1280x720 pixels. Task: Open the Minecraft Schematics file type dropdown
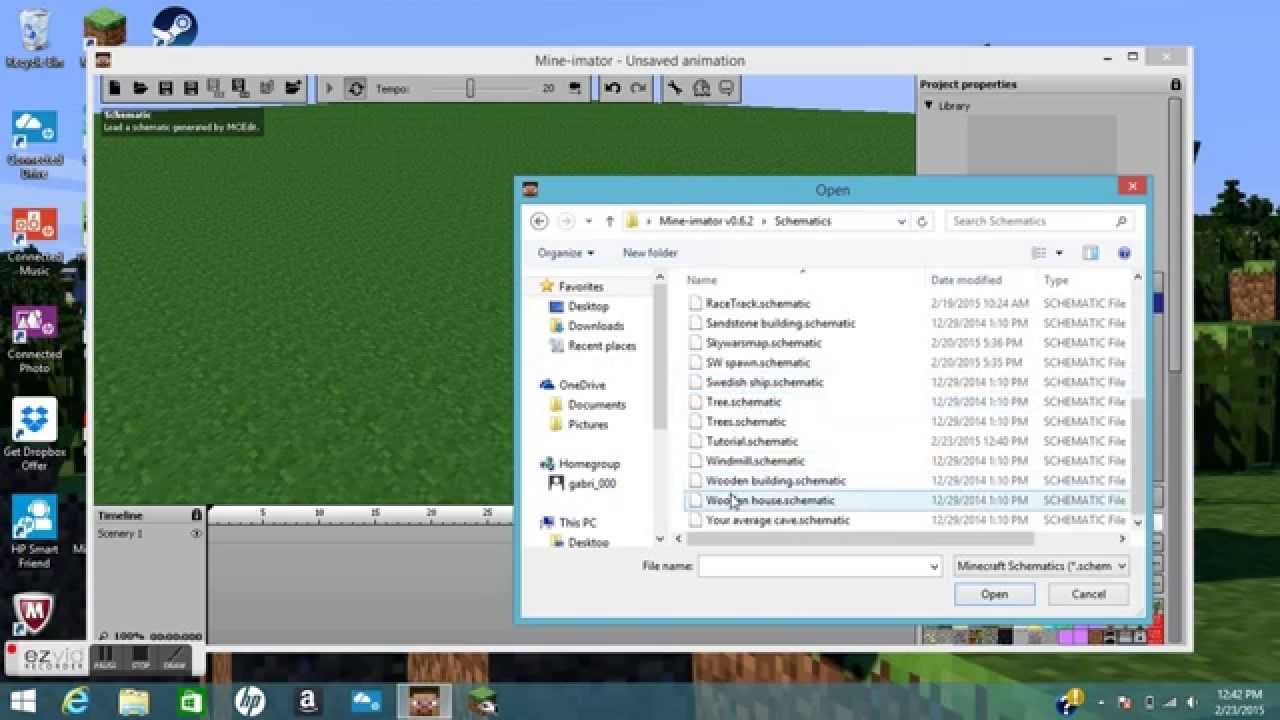(x=1040, y=566)
